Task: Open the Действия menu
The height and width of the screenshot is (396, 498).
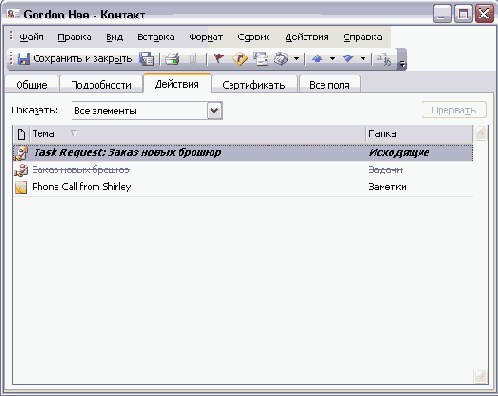Action: 307,37
